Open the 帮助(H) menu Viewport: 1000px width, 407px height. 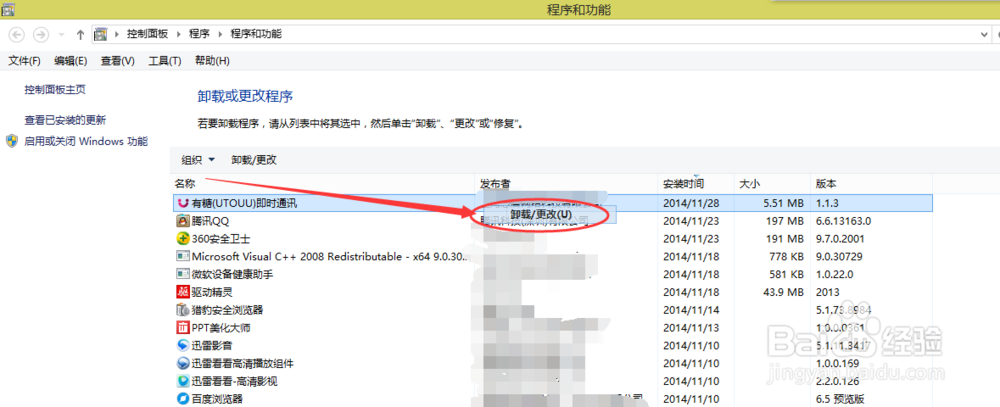tap(212, 61)
